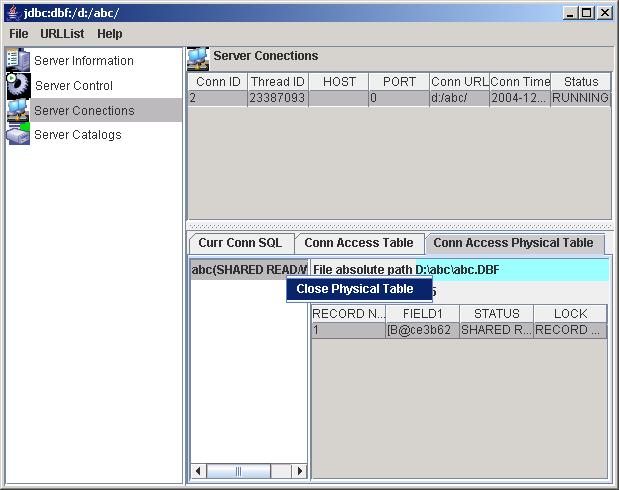Click the Status column header

pos(580,82)
